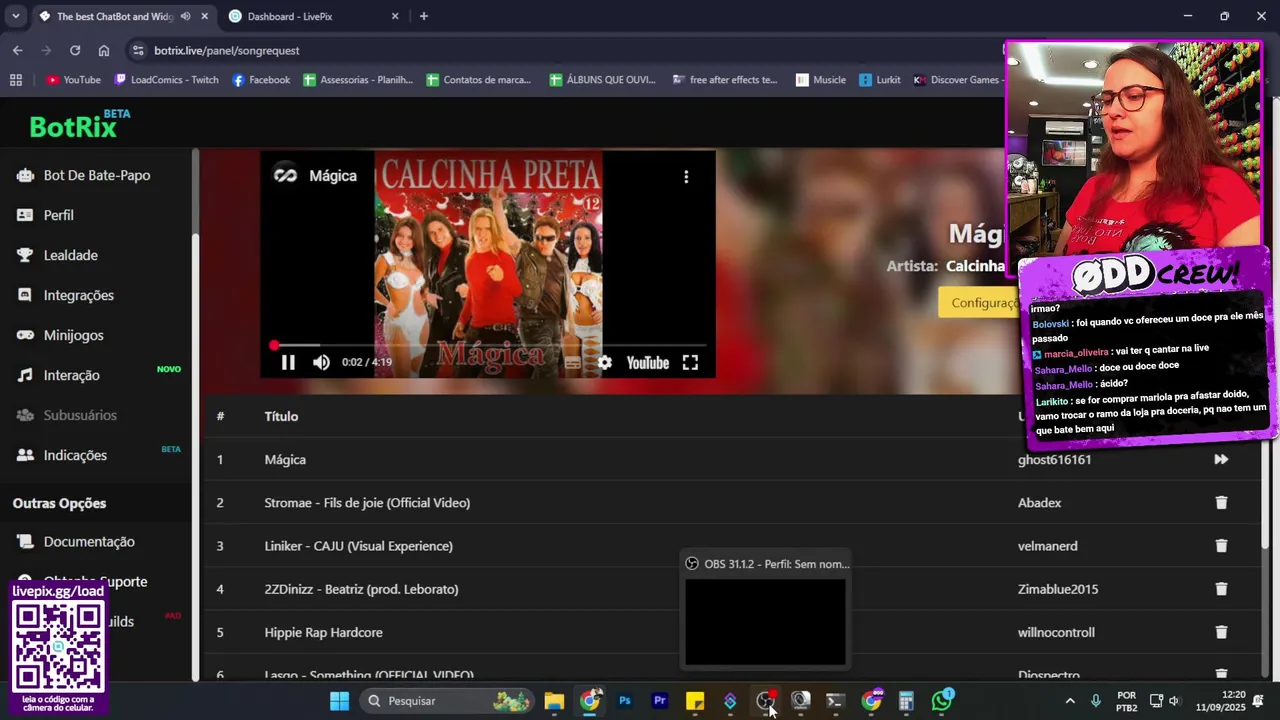Pause the YouTube video

[288, 363]
